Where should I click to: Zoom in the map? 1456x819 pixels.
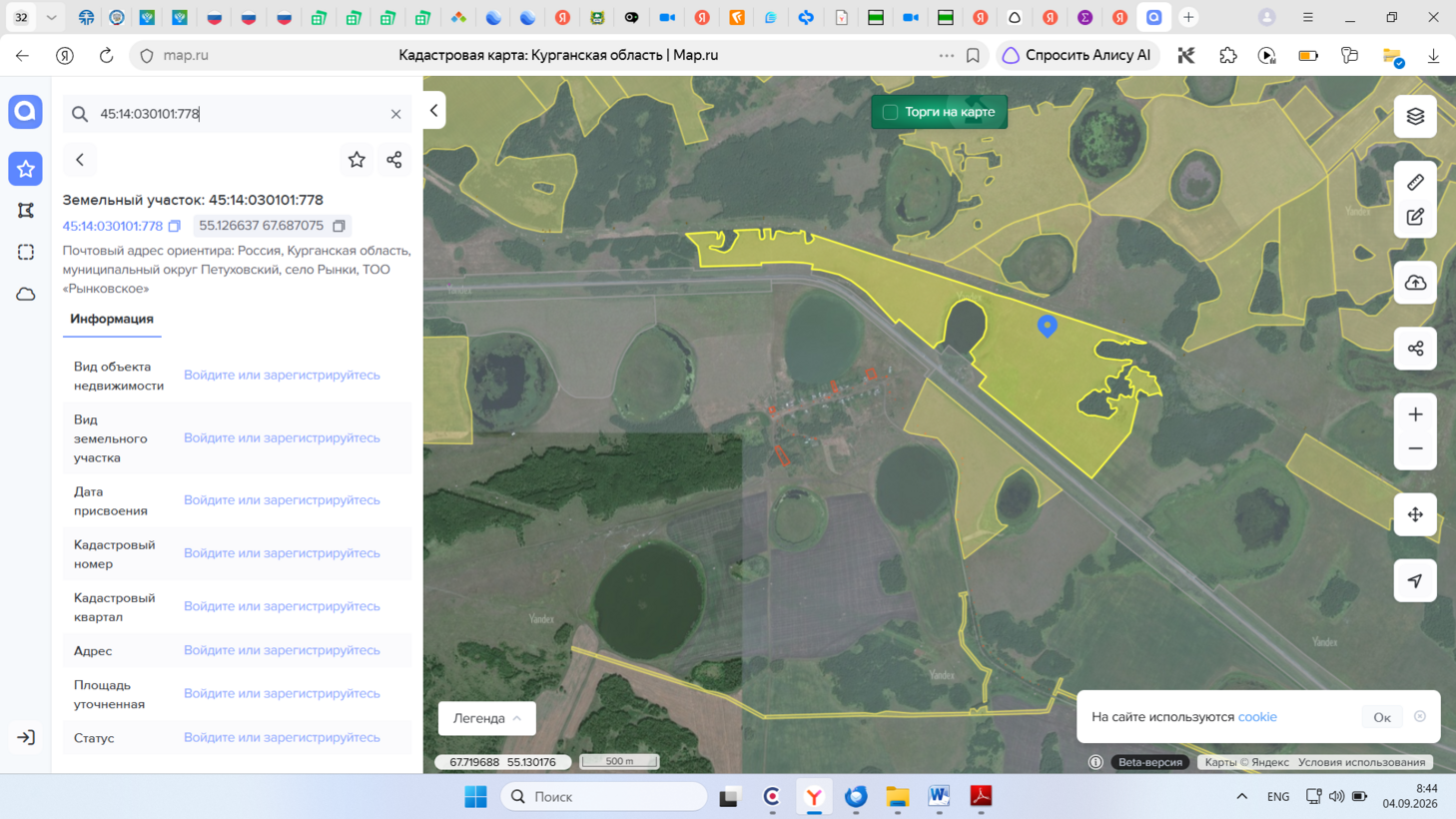(1415, 414)
